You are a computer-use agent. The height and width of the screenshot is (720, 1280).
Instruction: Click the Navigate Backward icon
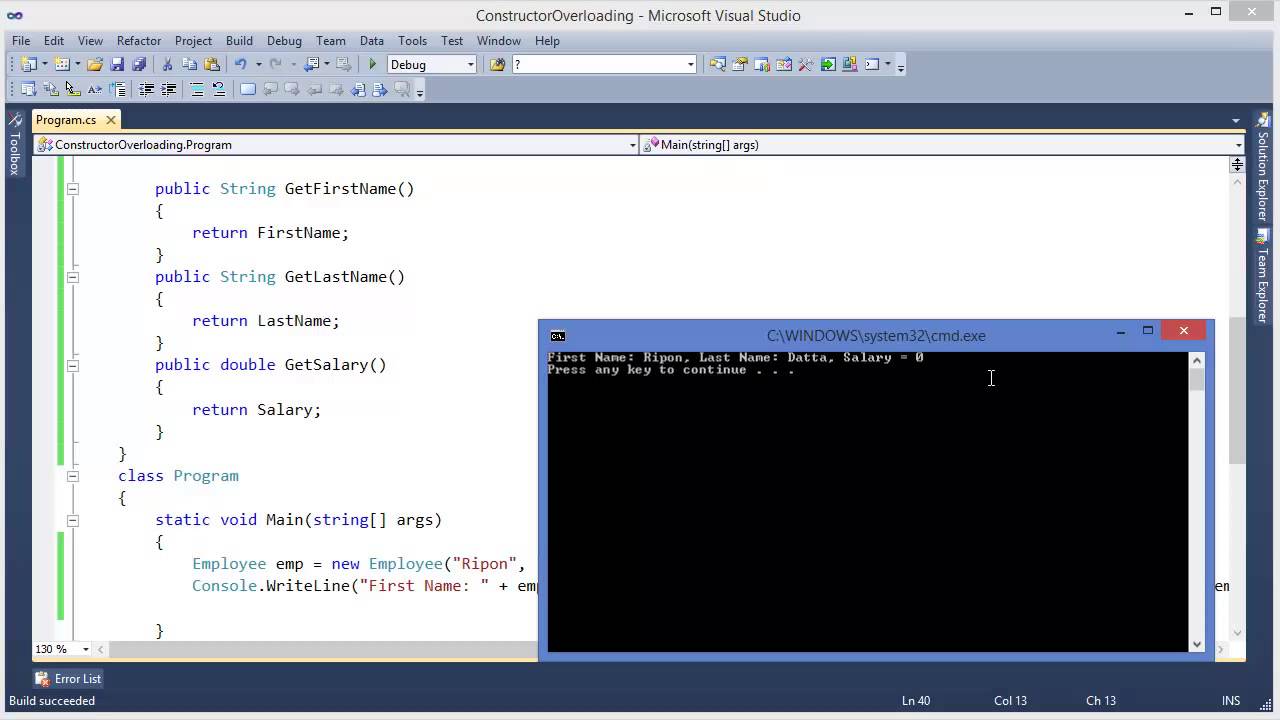click(311, 64)
